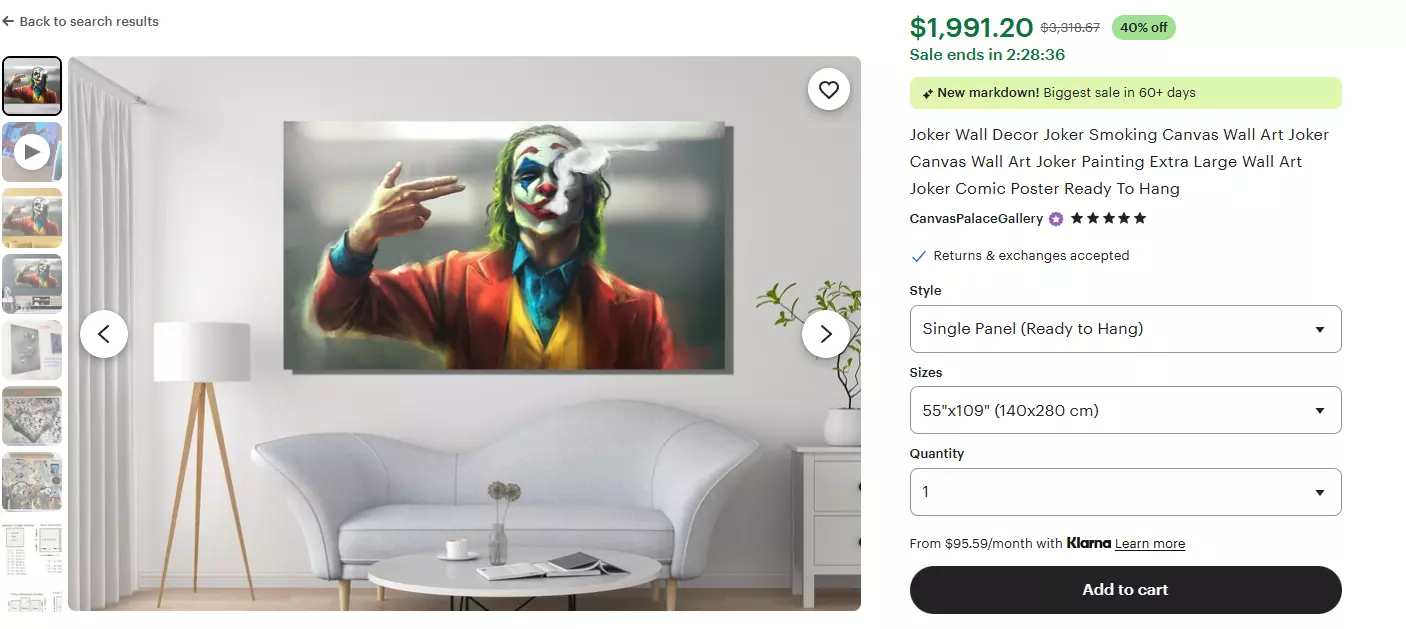
Task: Play the product video thumbnail
Action: point(32,152)
